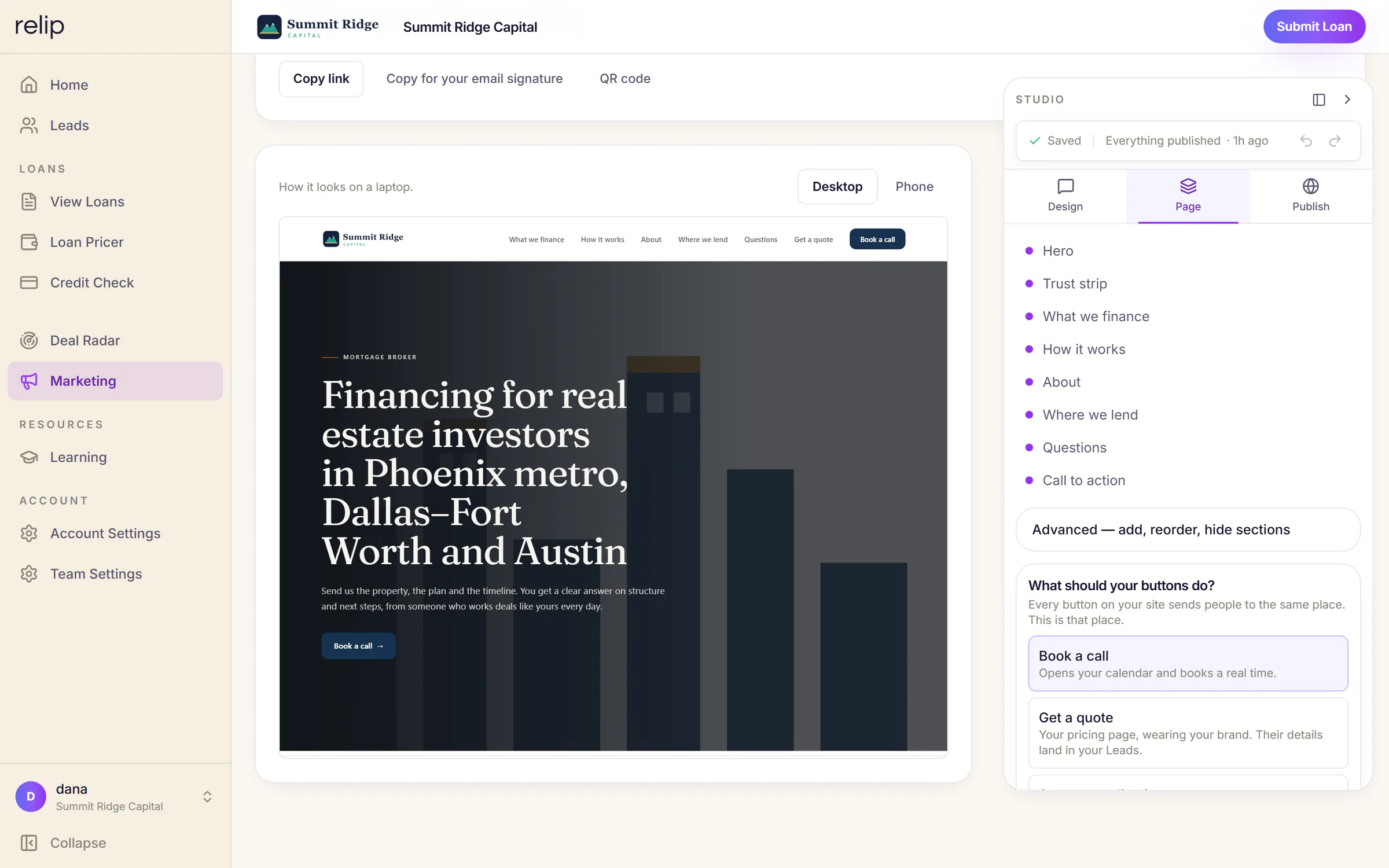Click the relip logo
Image resolution: width=1389 pixels, height=868 pixels.
[39, 26]
